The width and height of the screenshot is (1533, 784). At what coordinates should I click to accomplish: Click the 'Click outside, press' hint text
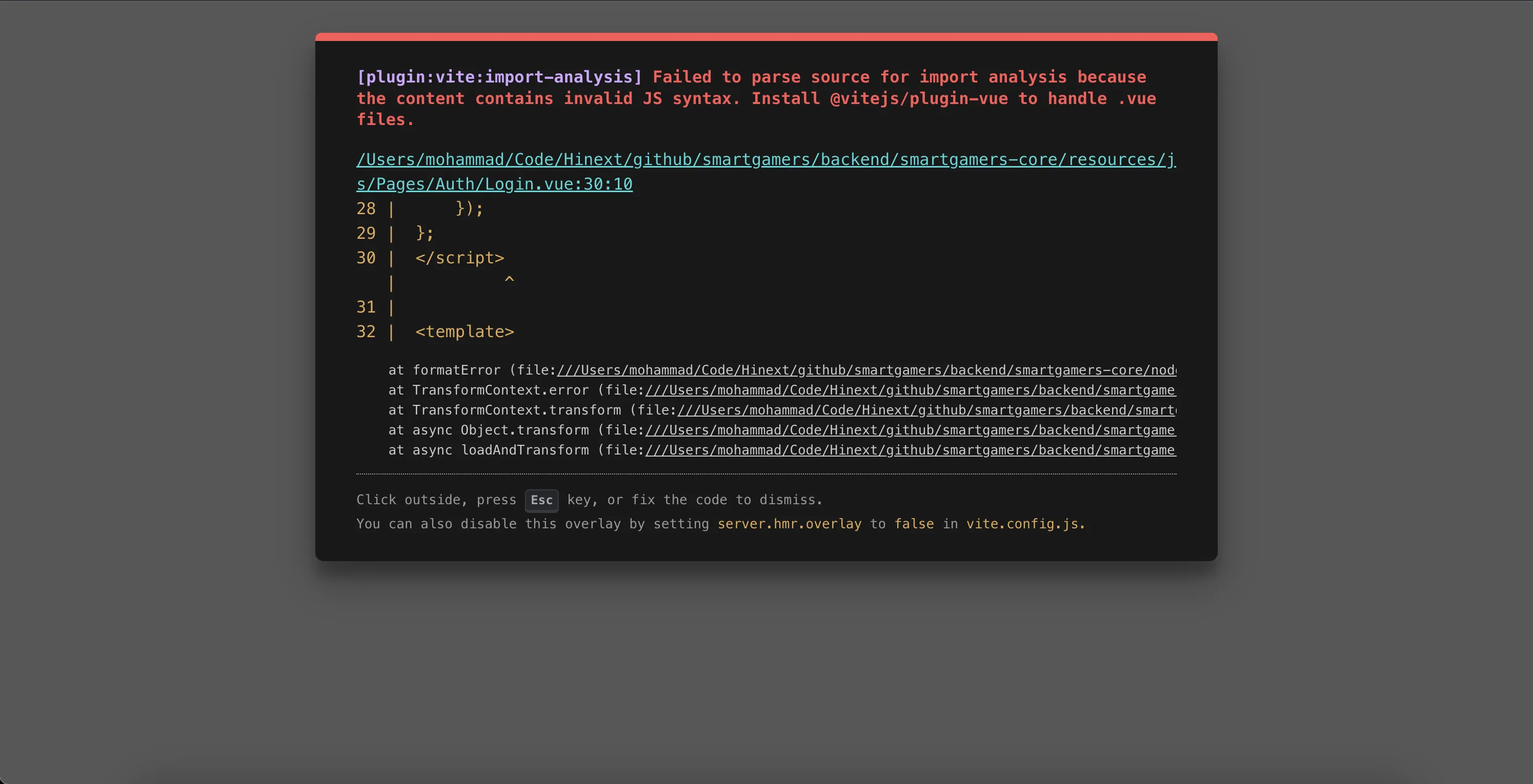coord(436,500)
